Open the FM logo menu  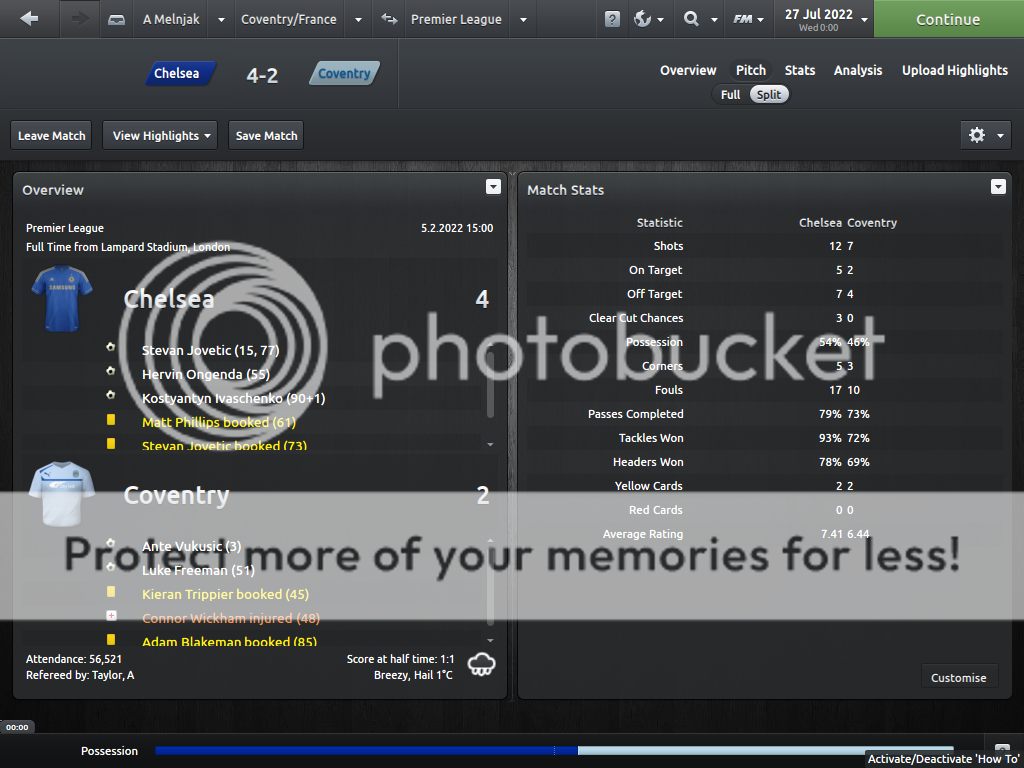point(743,19)
